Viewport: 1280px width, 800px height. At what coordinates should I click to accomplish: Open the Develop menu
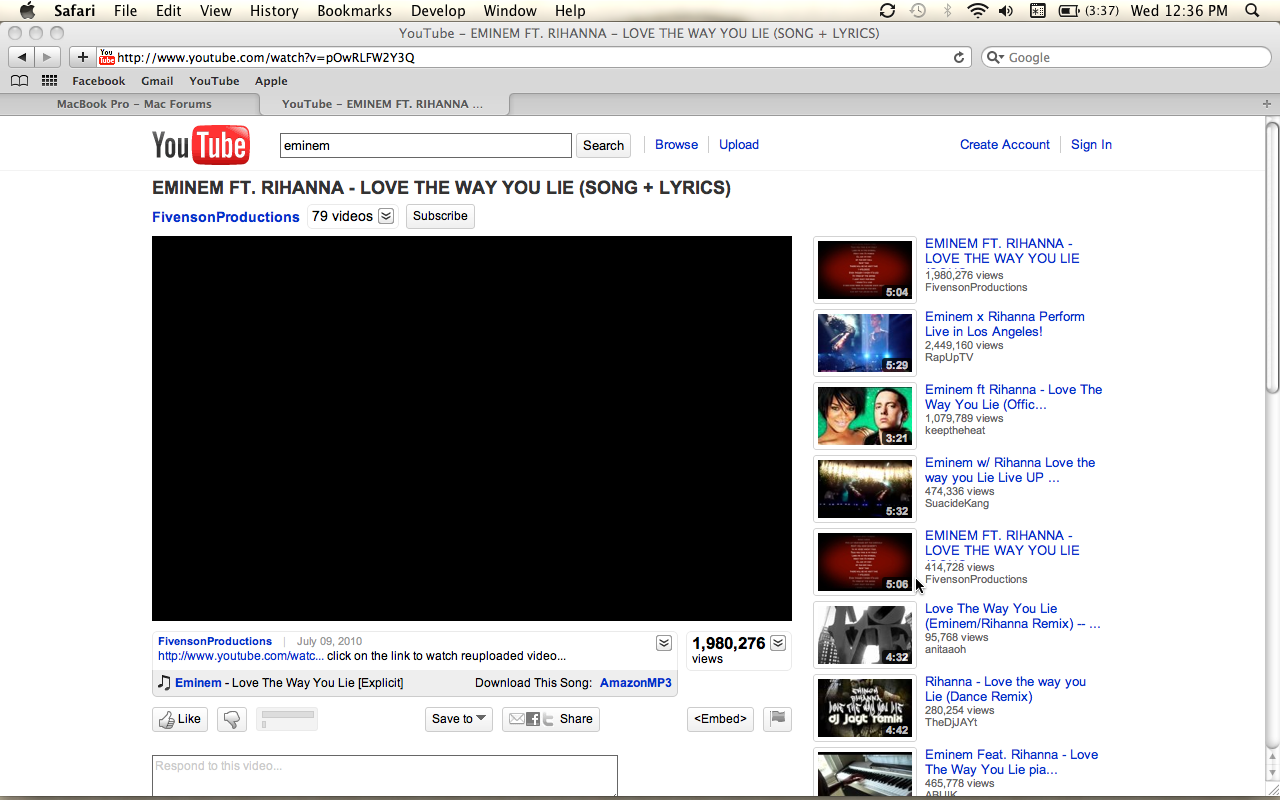438,11
